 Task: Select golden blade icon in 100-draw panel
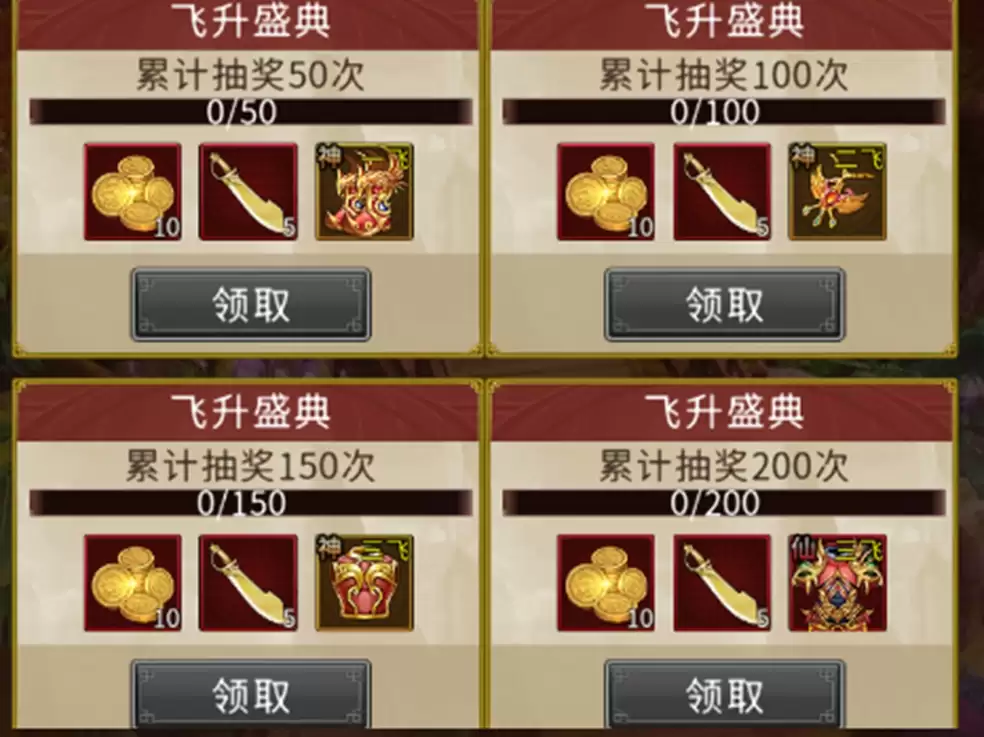(722, 192)
